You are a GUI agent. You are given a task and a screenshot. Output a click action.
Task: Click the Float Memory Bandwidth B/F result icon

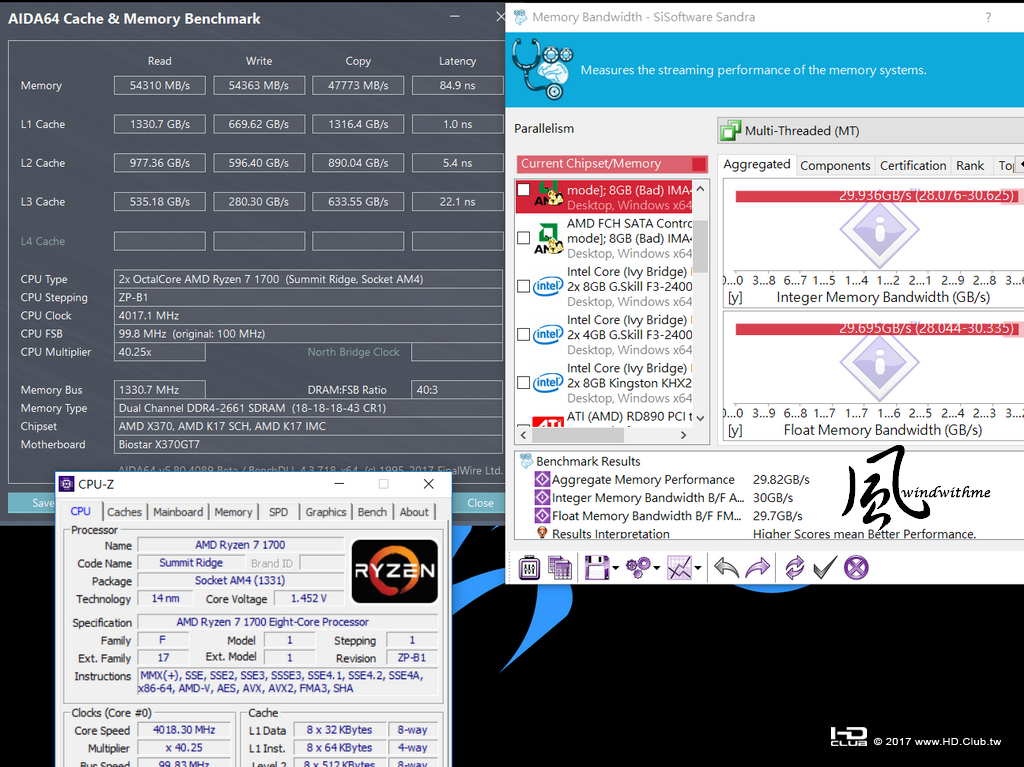(542, 515)
